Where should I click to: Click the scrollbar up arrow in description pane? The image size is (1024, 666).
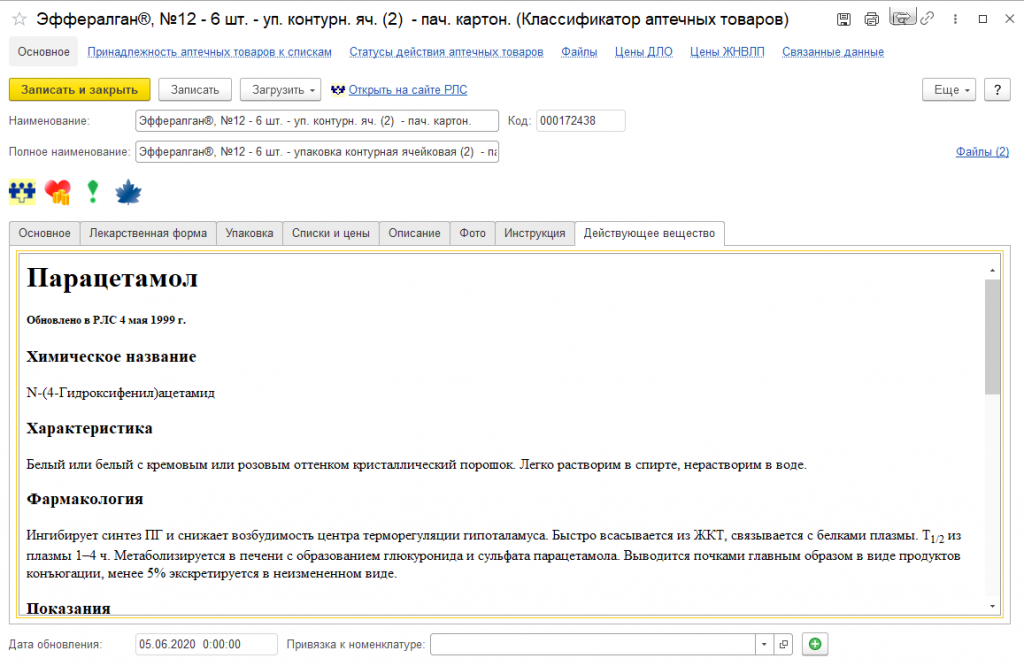(x=992, y=270)
